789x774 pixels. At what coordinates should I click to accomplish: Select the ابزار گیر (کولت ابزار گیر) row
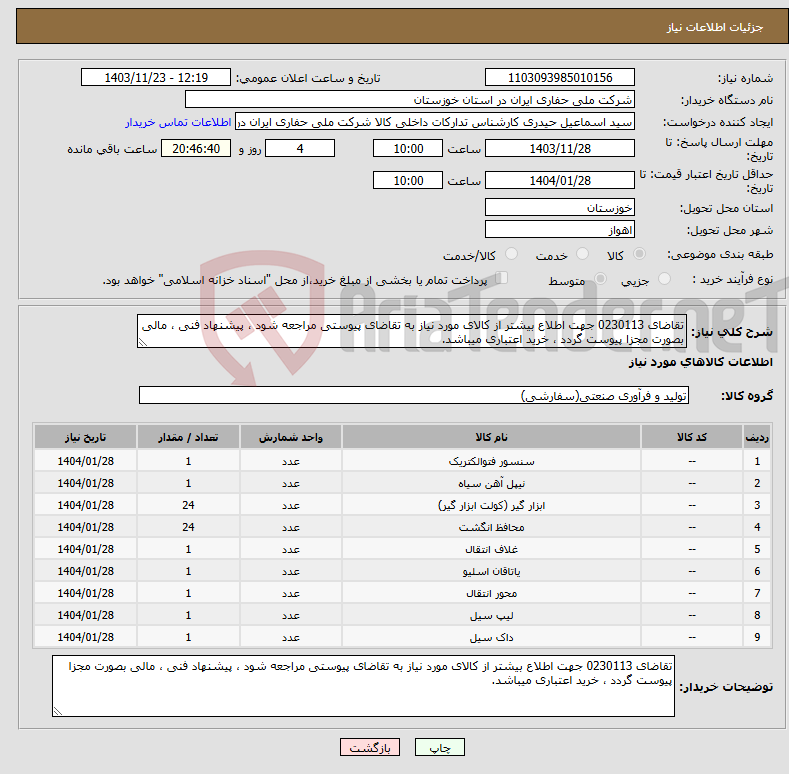click(402, 505)
